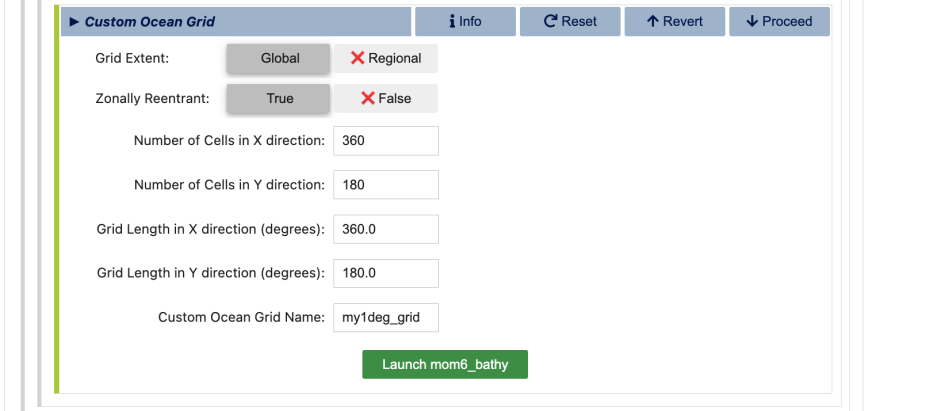Click the Reset circular arrow button
This screenshot has height=411, width=926.
coord(570,21)
